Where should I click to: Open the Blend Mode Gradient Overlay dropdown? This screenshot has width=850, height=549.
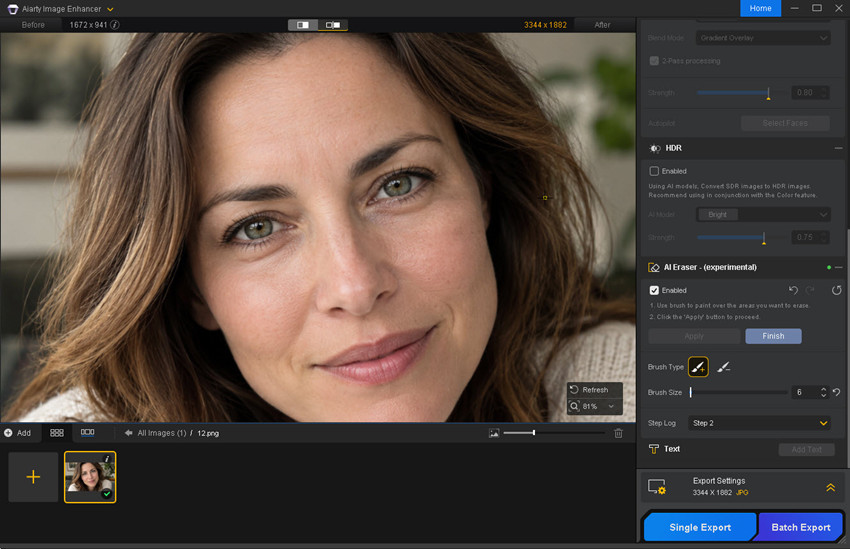pyautogui.click(x=763, y=38)
